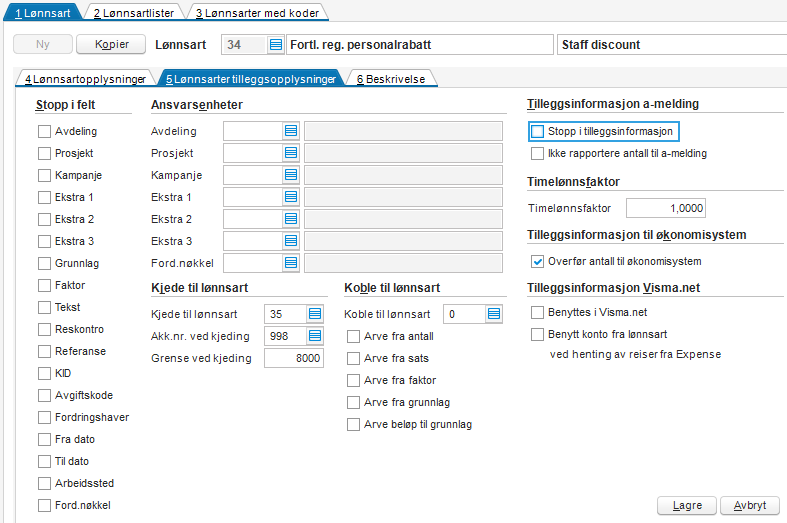Click lookup icon beside Ekstra 1 field

(291, 197)
